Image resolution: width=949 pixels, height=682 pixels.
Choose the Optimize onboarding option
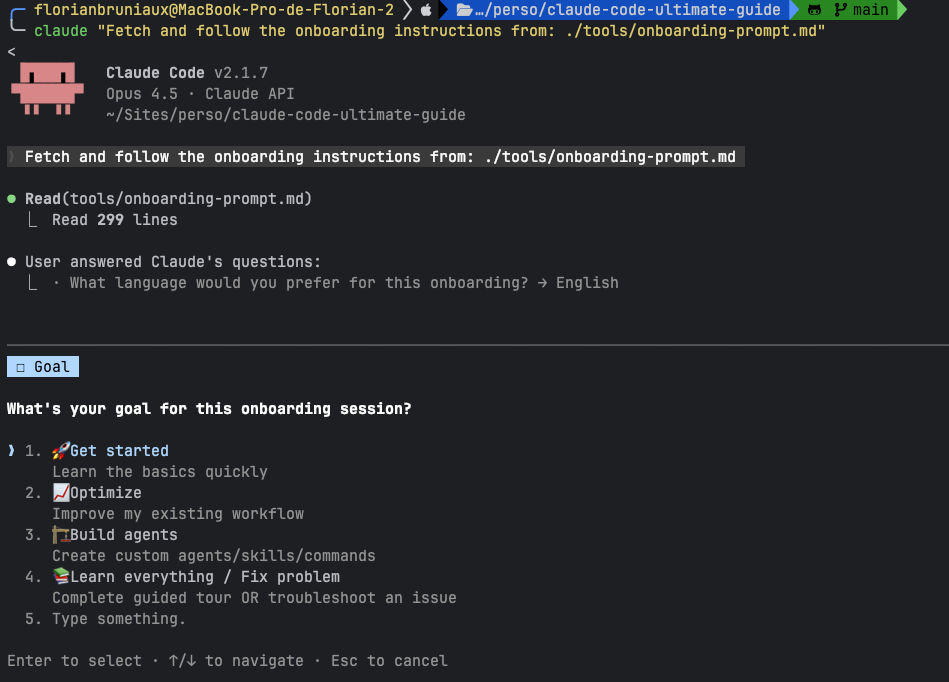[x=105, y=492]
